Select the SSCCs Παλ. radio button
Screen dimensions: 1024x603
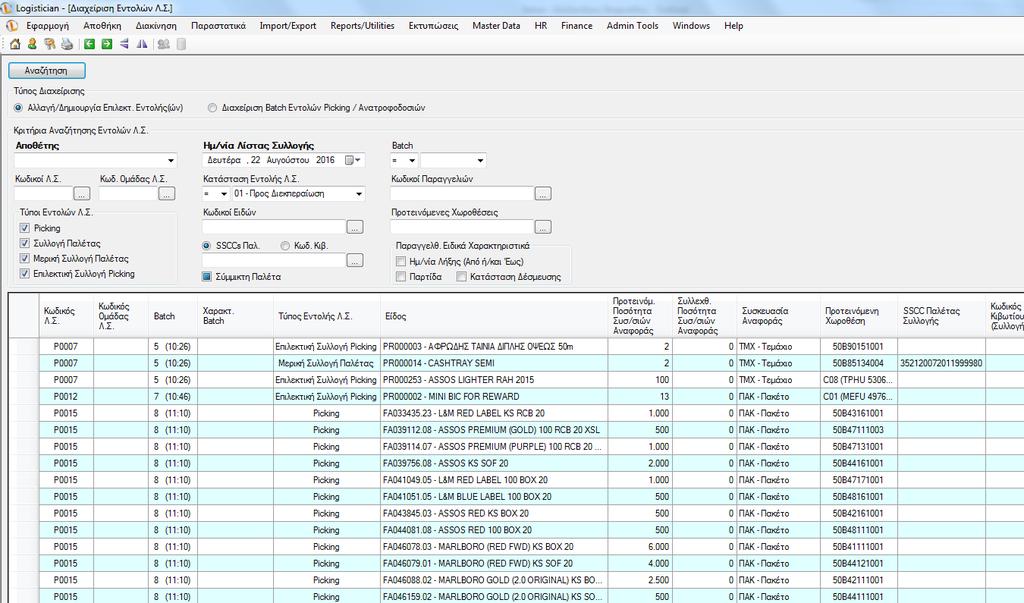pyautogui.click(x=206, y=246)
